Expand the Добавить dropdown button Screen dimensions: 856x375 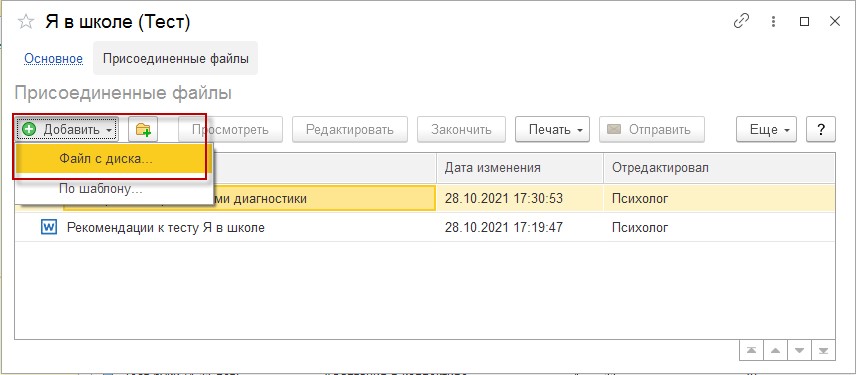68,129
